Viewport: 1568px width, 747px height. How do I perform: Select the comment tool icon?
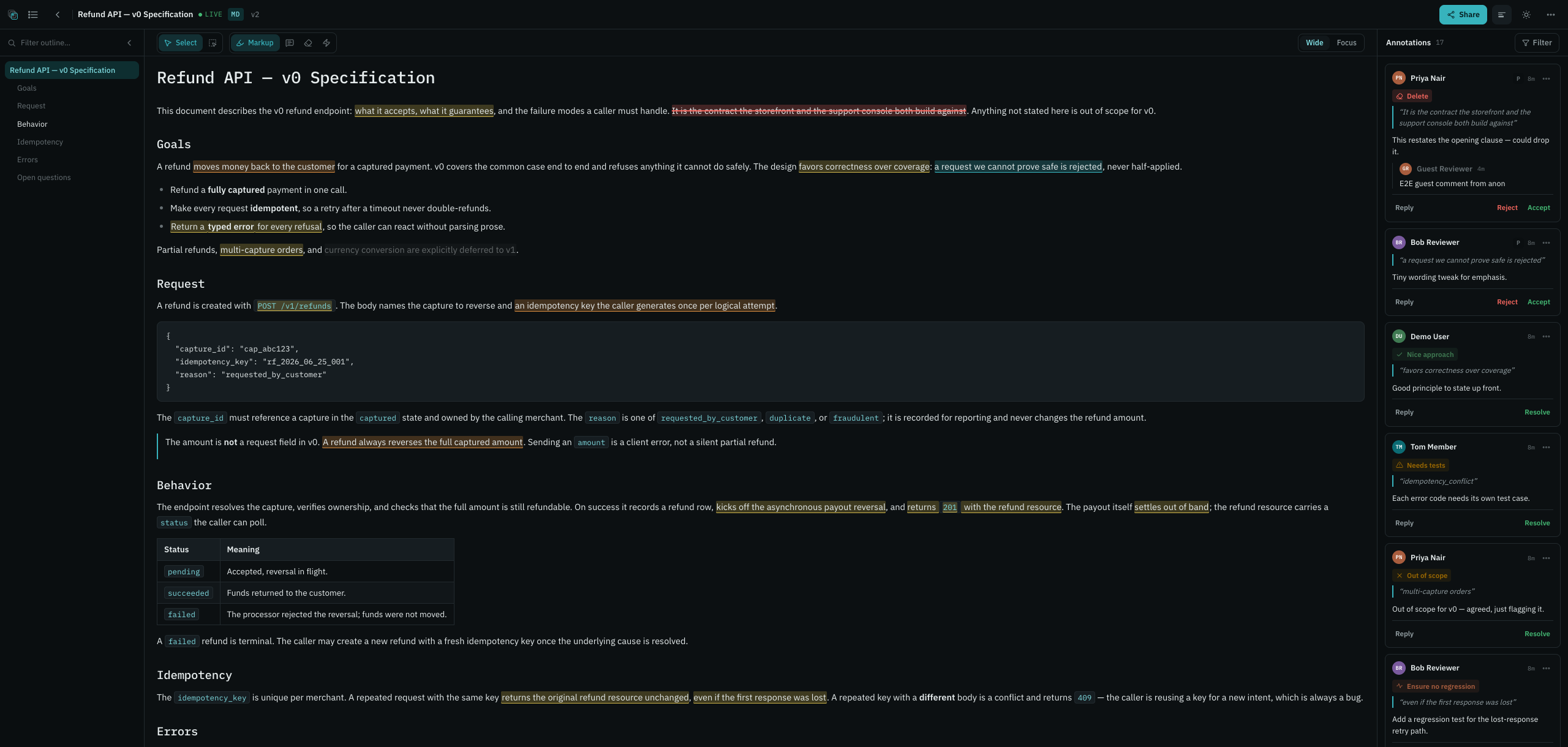pos(290,43)
